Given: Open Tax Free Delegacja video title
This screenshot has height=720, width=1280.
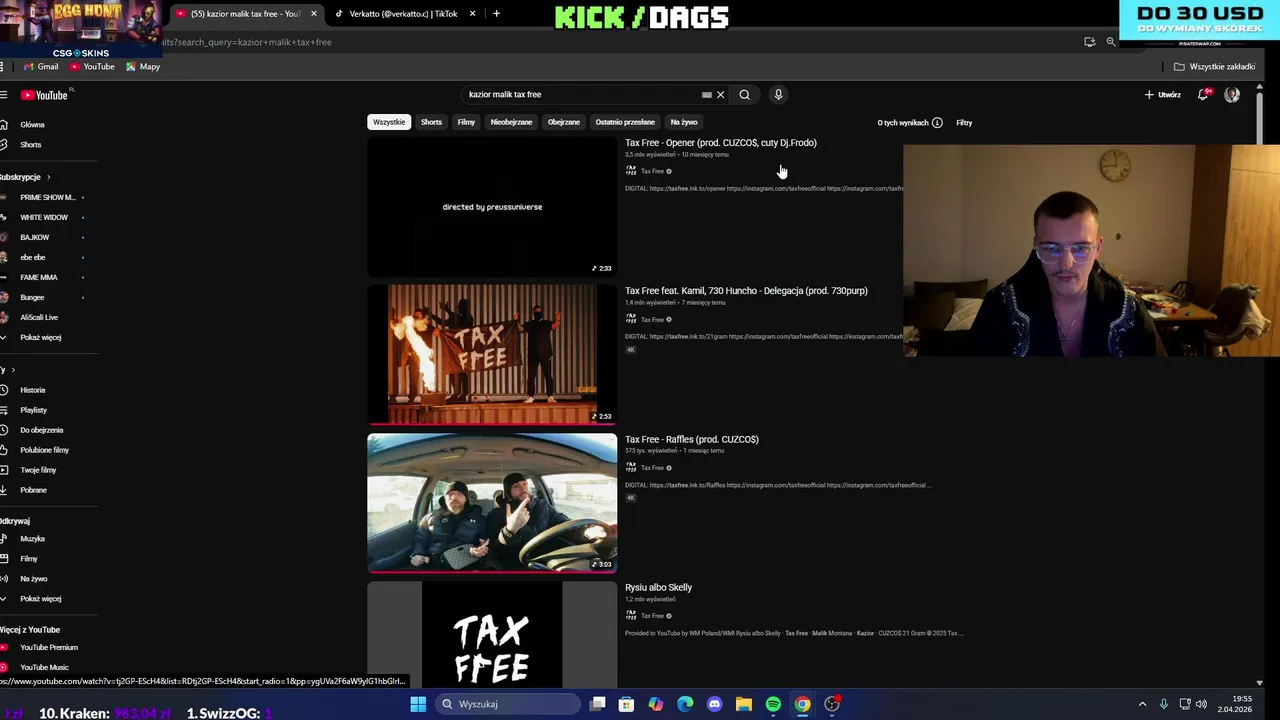Looking at the screenshot, I should 746,291.
